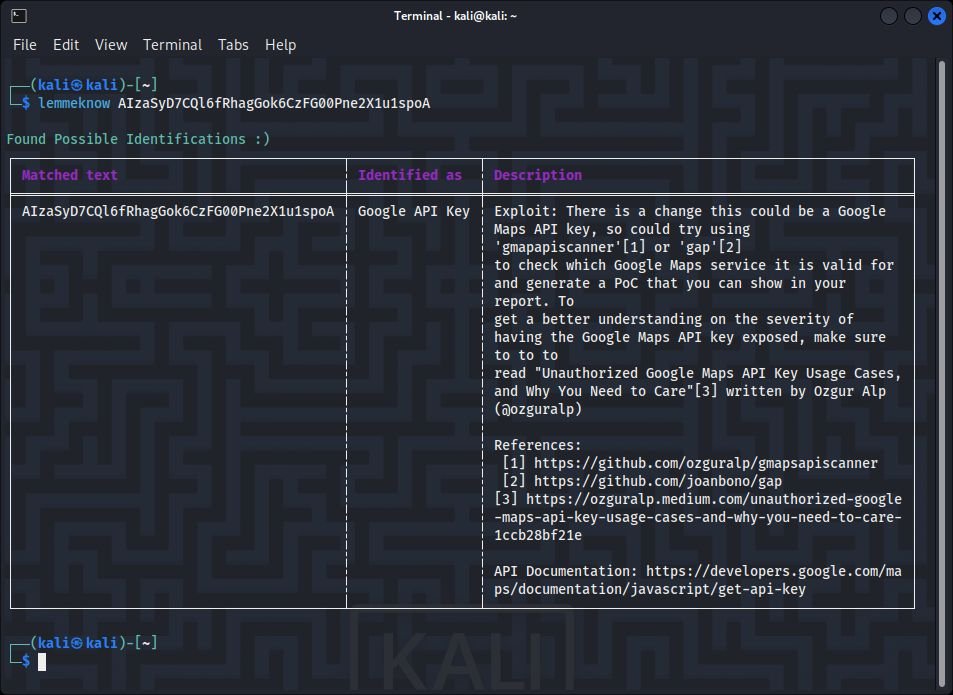Click the "Google API Key" table cell
Image resolution: width=953 pixels, height=695 pixels.
(x=413, y=211)
